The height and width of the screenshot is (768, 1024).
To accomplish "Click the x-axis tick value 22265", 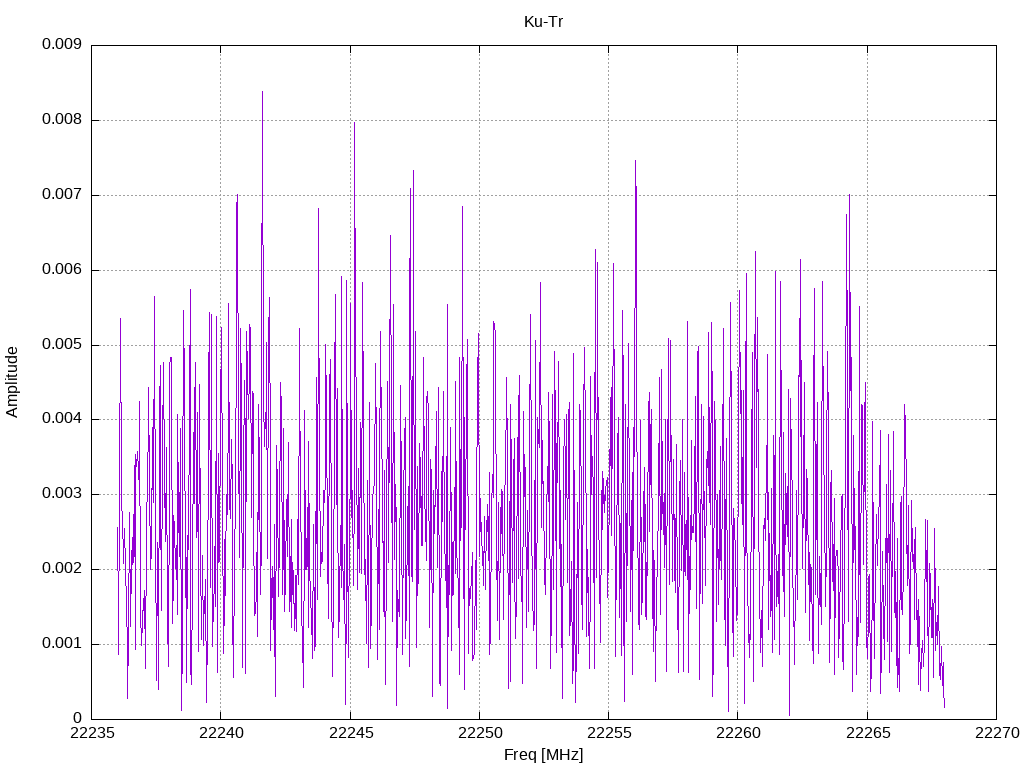I will coord(867,733).
